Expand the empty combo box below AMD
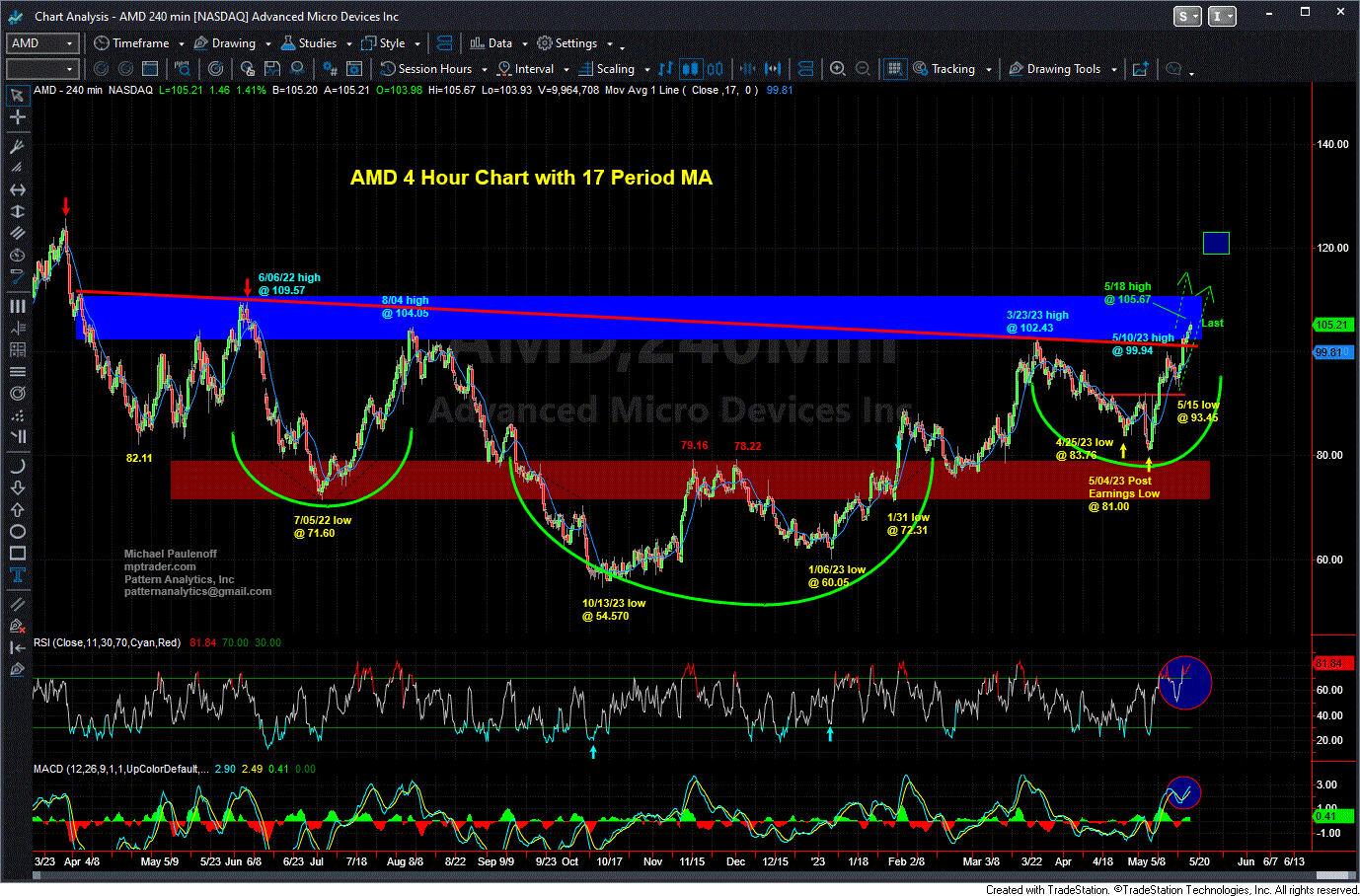 [x=42, y=69]
